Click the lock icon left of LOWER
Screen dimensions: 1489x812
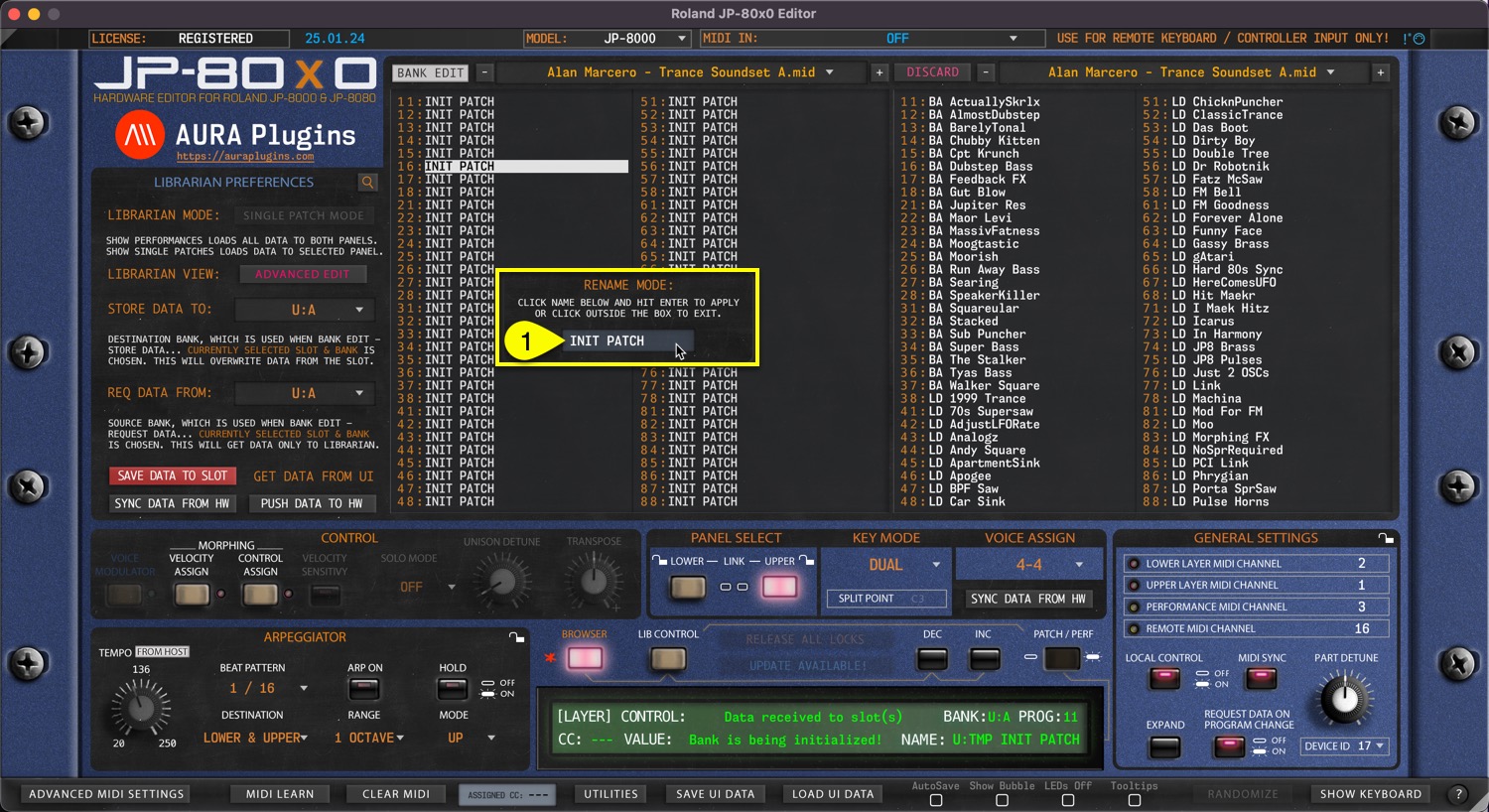tap(659, 561)
